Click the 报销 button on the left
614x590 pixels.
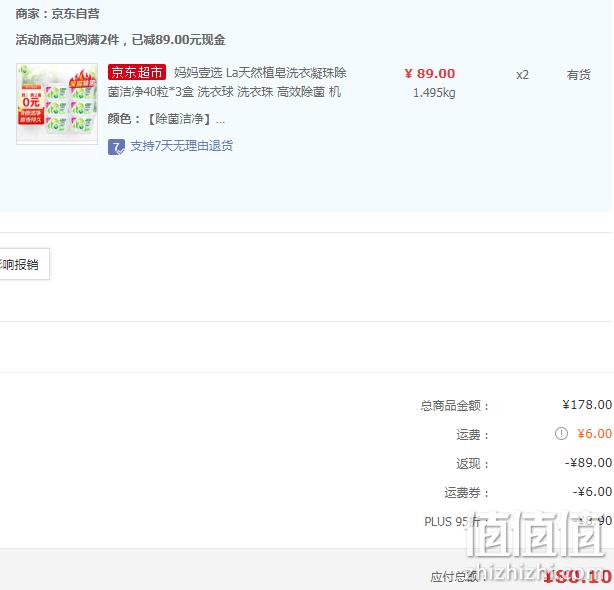pyautogui.click(x=24, y=264)
